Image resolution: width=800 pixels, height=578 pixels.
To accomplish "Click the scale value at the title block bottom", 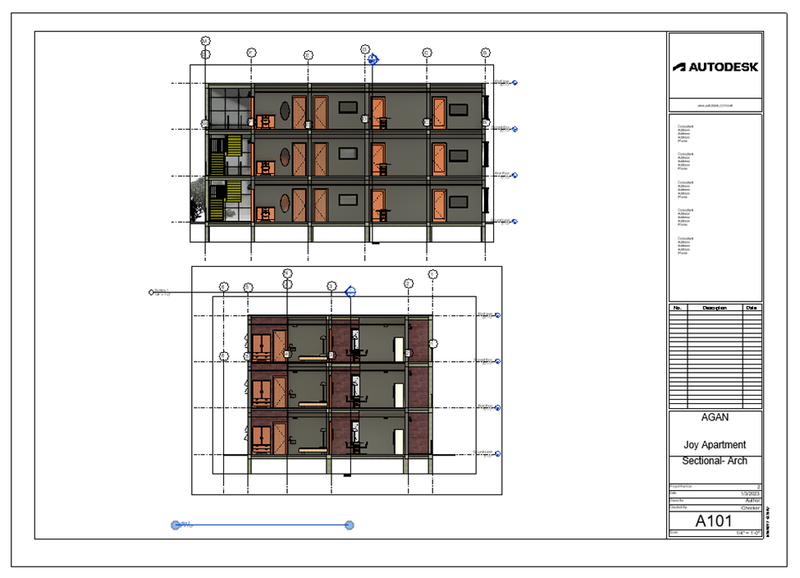I will pyautogui.click(x=748, y=533).
